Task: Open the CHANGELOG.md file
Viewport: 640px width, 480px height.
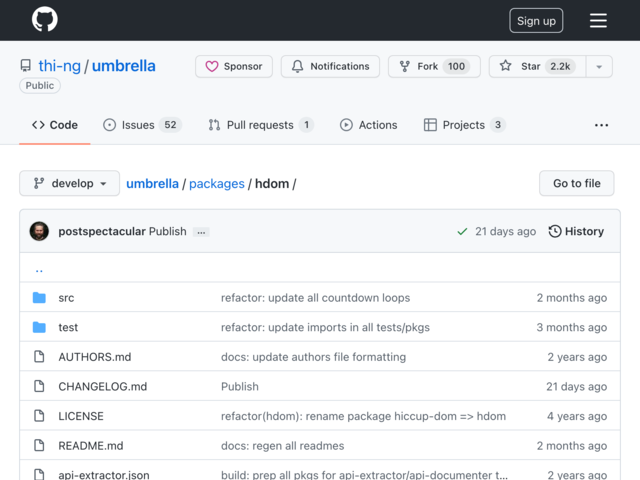Action: click(x=102, y=387)
